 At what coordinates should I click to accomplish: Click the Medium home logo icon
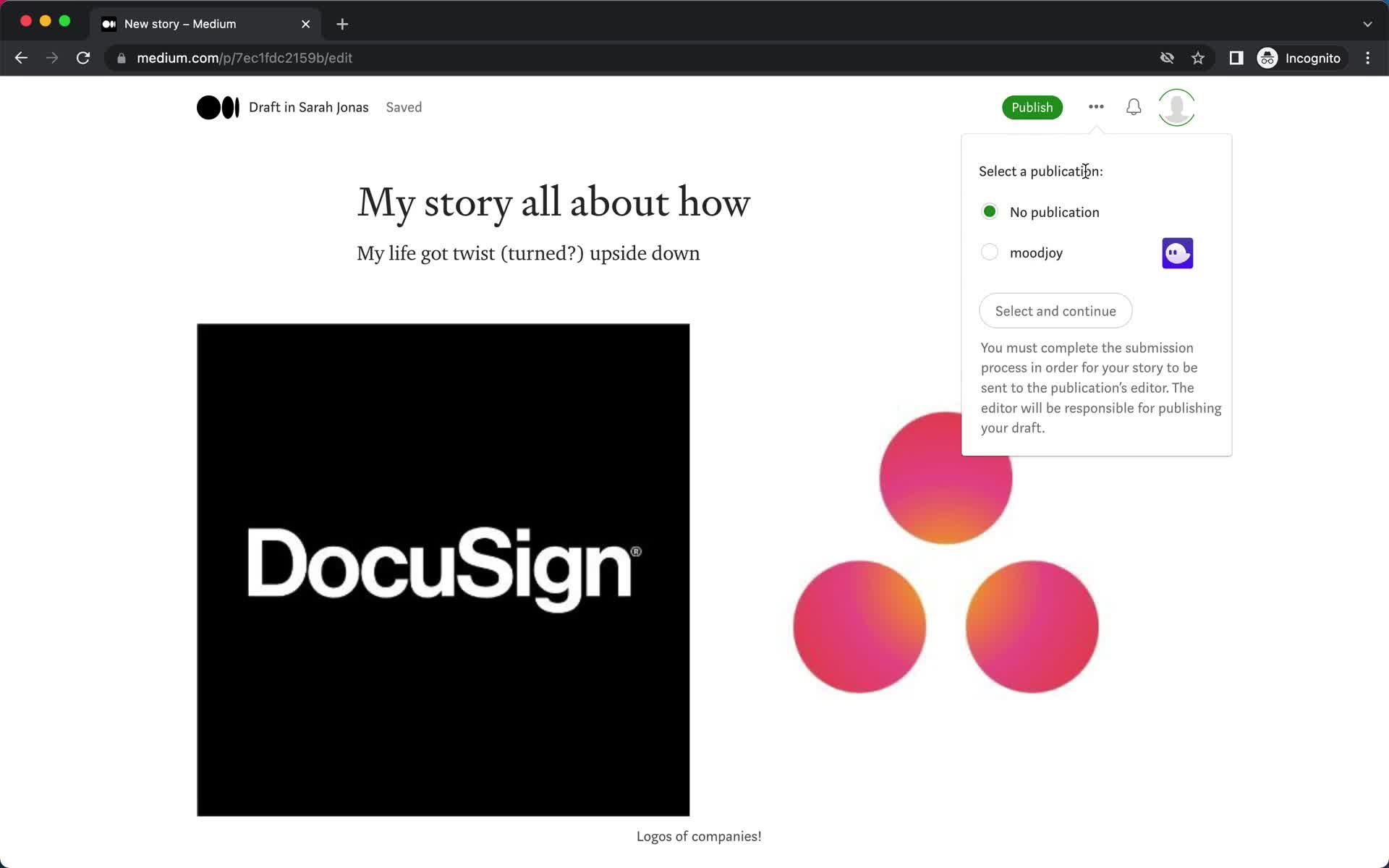pyautogui.click(x=216, y=107)
